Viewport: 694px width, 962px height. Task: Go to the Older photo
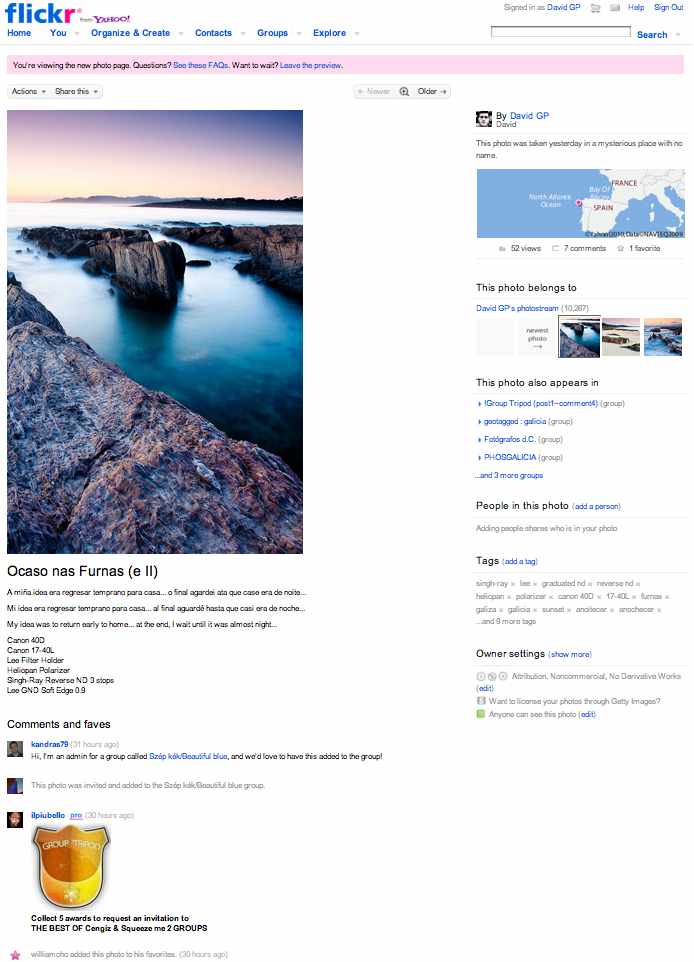(x=431, y=91)
